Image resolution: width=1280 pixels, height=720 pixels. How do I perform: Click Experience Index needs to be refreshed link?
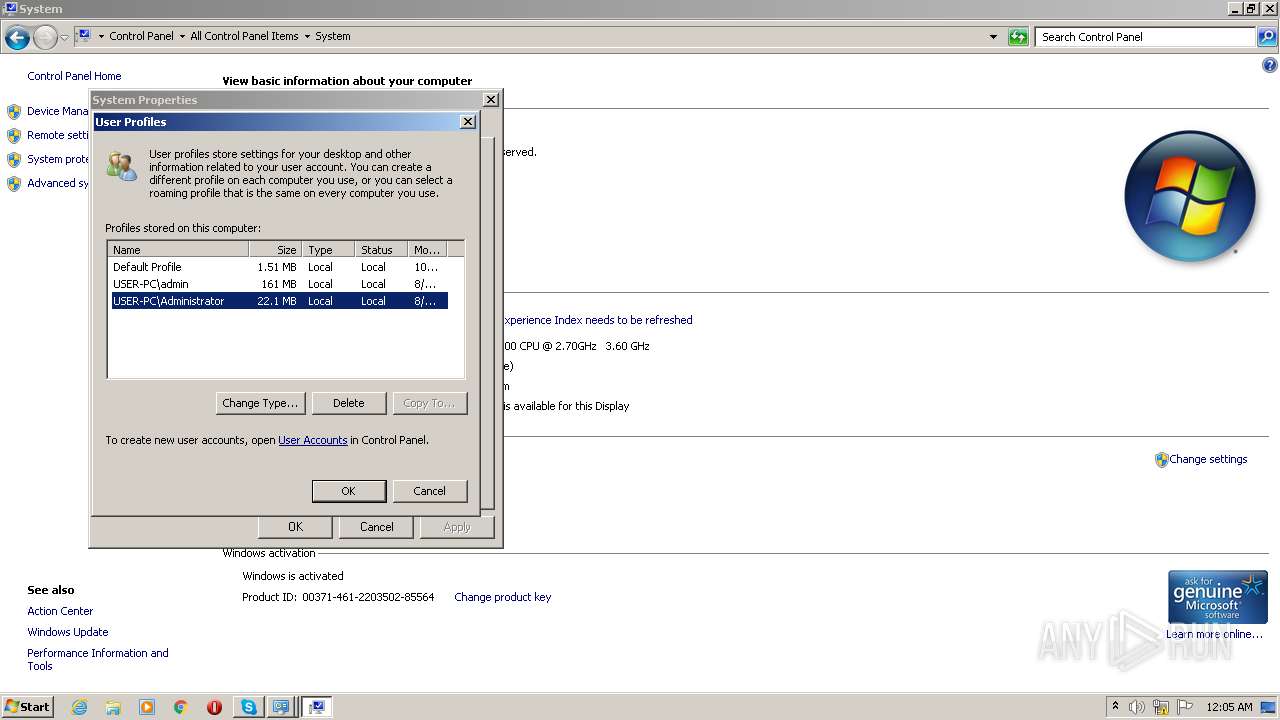597,320
